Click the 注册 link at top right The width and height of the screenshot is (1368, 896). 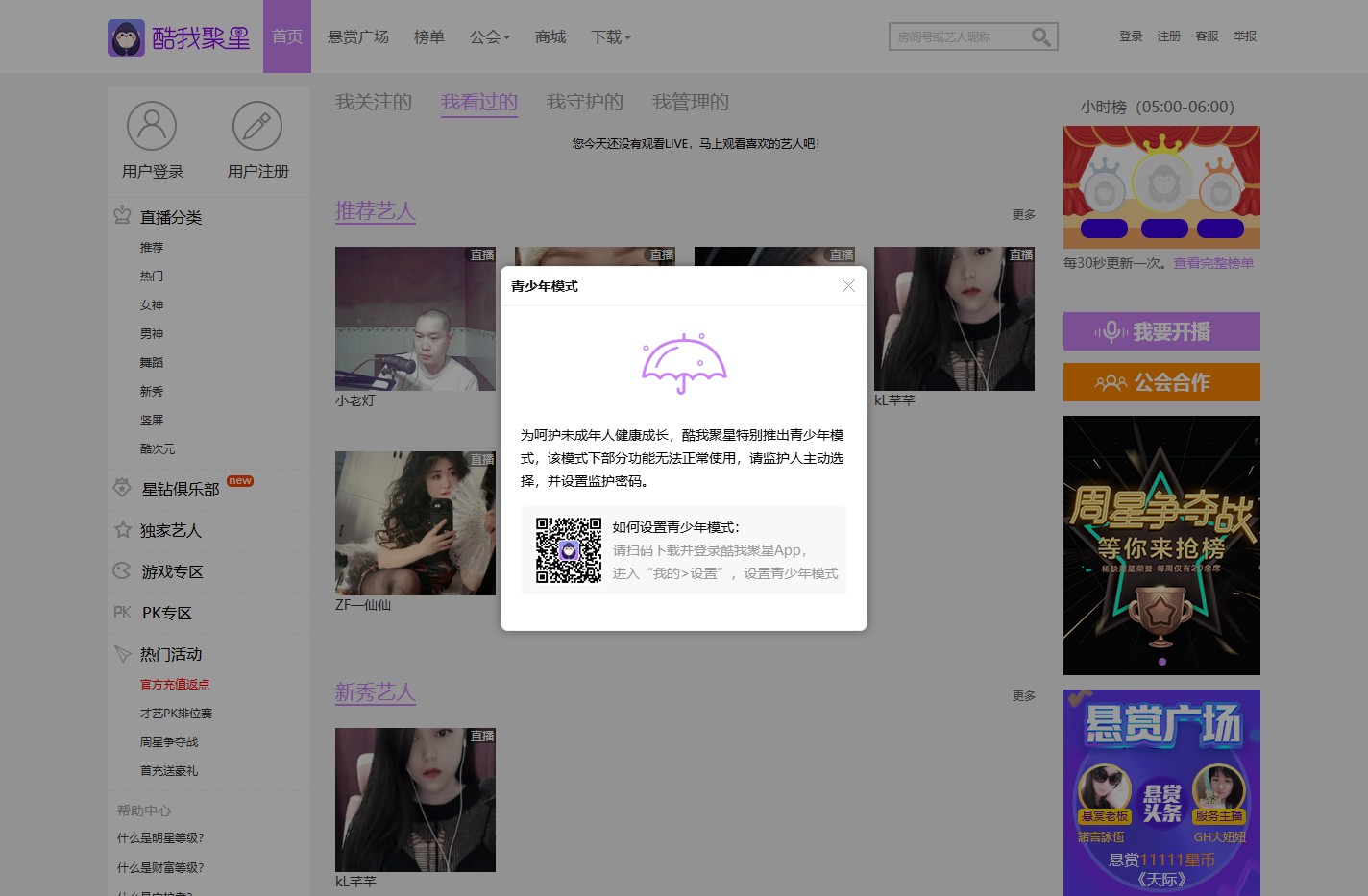[x=1169, y=36]
